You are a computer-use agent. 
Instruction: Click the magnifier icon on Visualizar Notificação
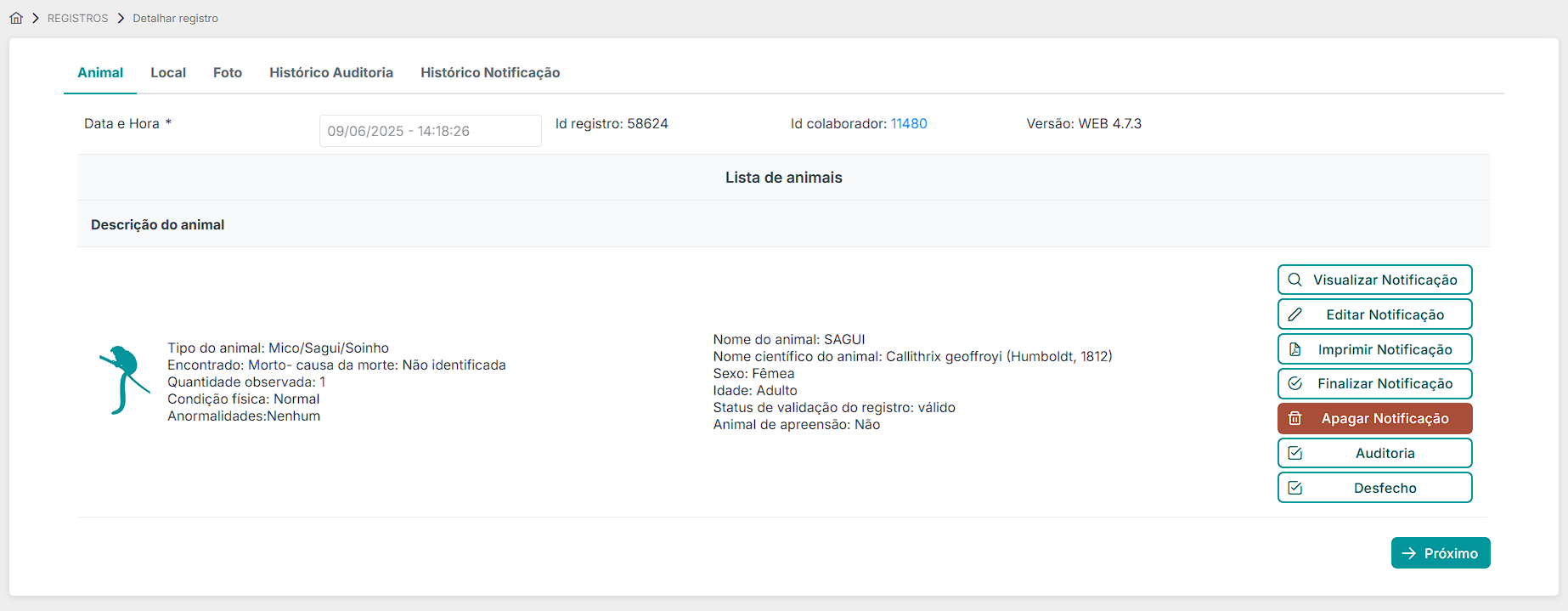click(1294, 280)
